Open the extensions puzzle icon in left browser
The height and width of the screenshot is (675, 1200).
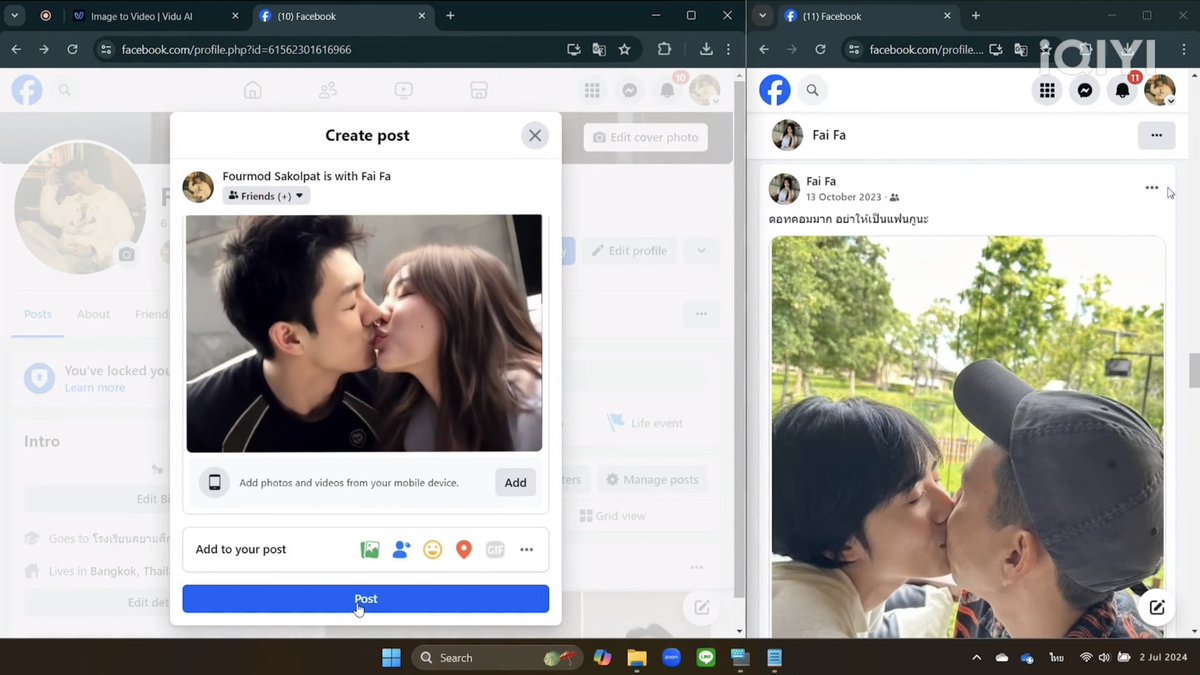pos(664,49)
